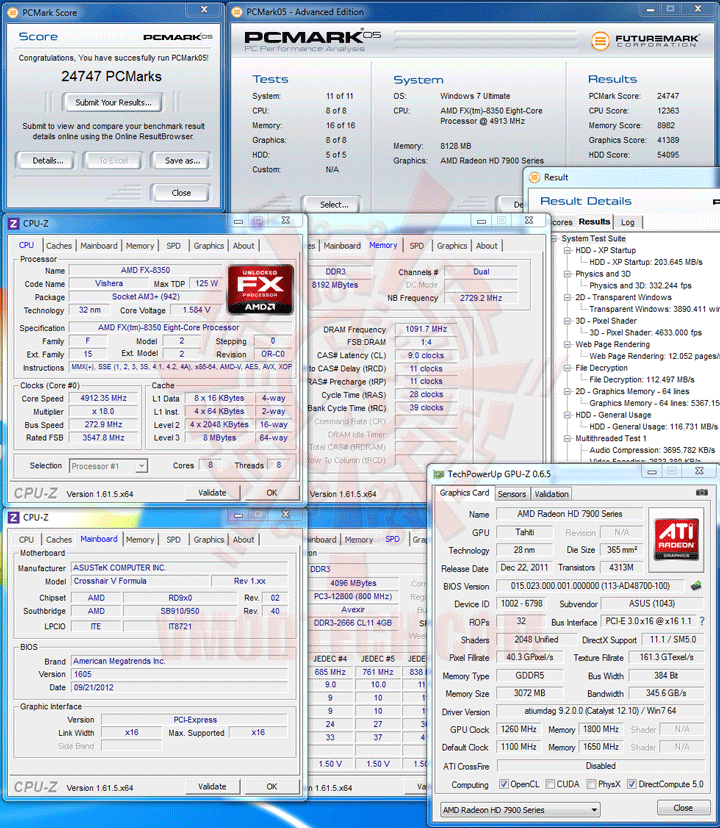Collapse the 3D - Pixel Shader node

click(567, 321)
